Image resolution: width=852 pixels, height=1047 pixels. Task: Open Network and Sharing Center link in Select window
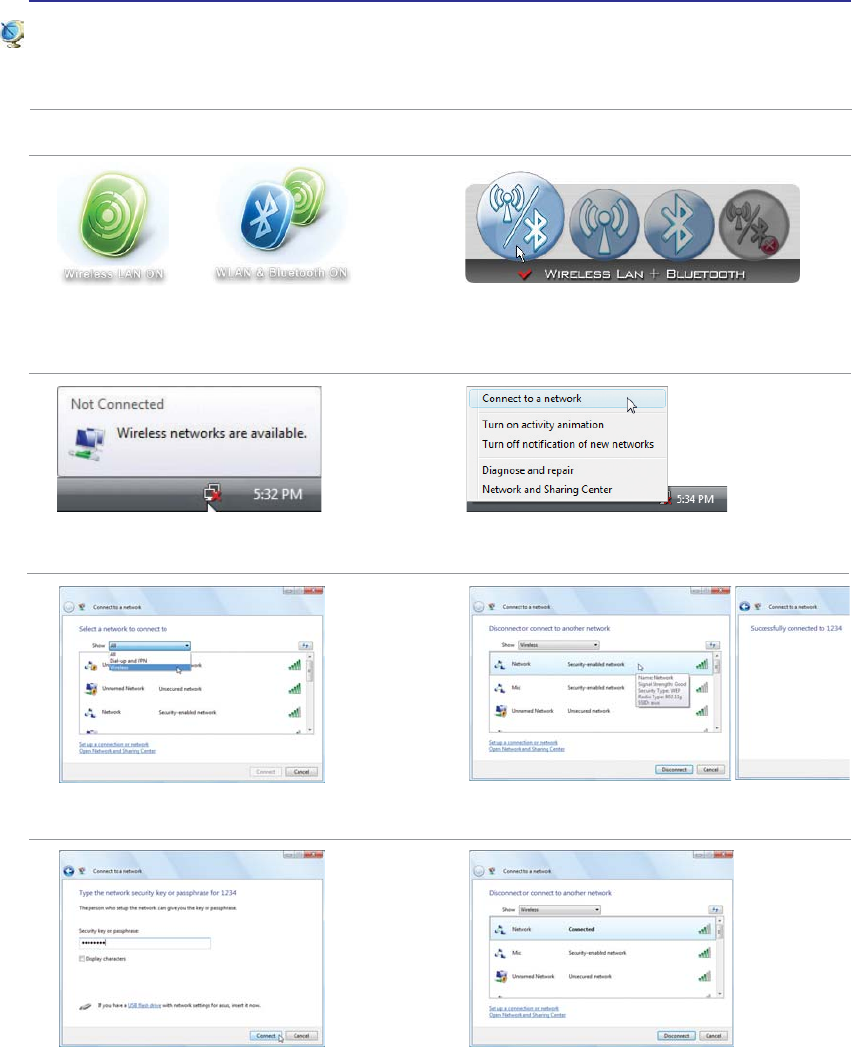tap(118, 751)
